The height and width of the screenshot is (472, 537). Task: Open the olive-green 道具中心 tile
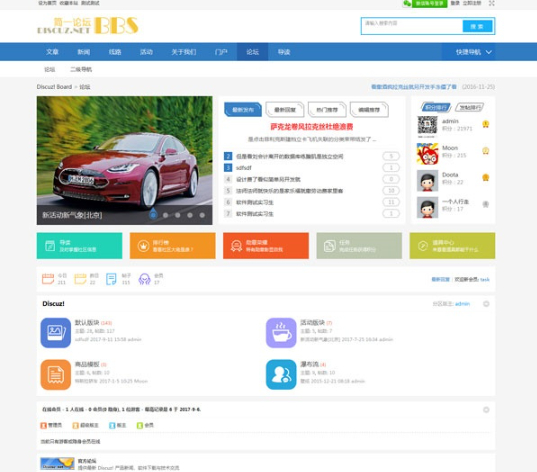pyautogui.click(x=452, y=246)
